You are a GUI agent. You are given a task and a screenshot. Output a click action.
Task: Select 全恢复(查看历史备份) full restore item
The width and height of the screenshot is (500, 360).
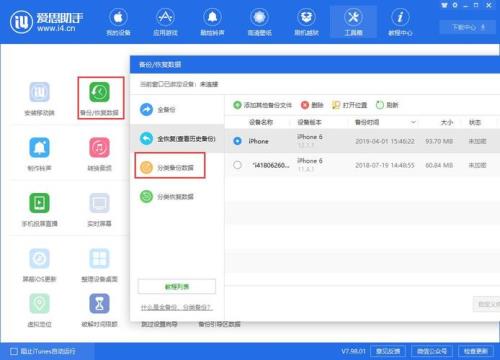[177, 138]
